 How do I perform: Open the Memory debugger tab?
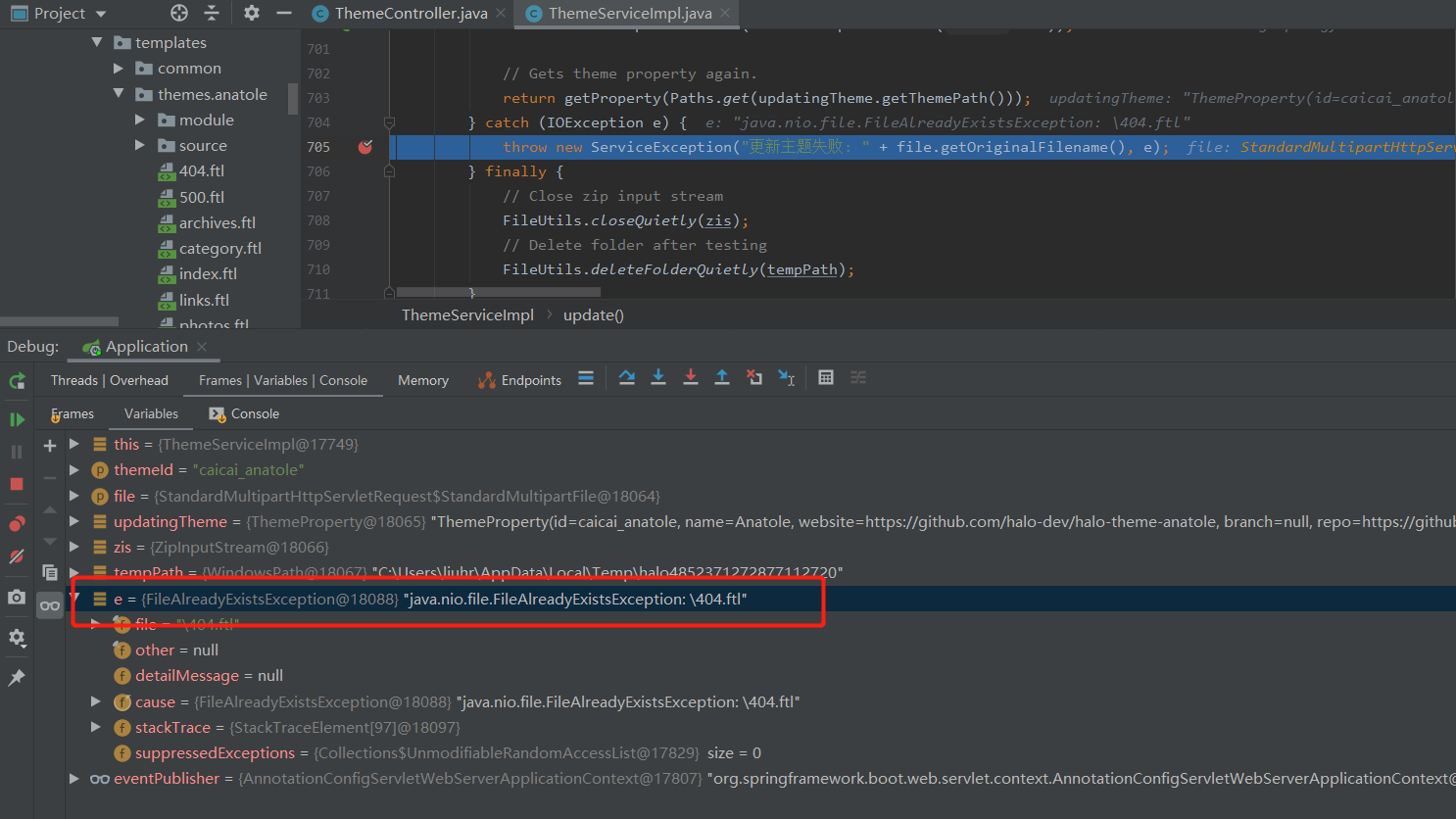(x=423, y=380)
